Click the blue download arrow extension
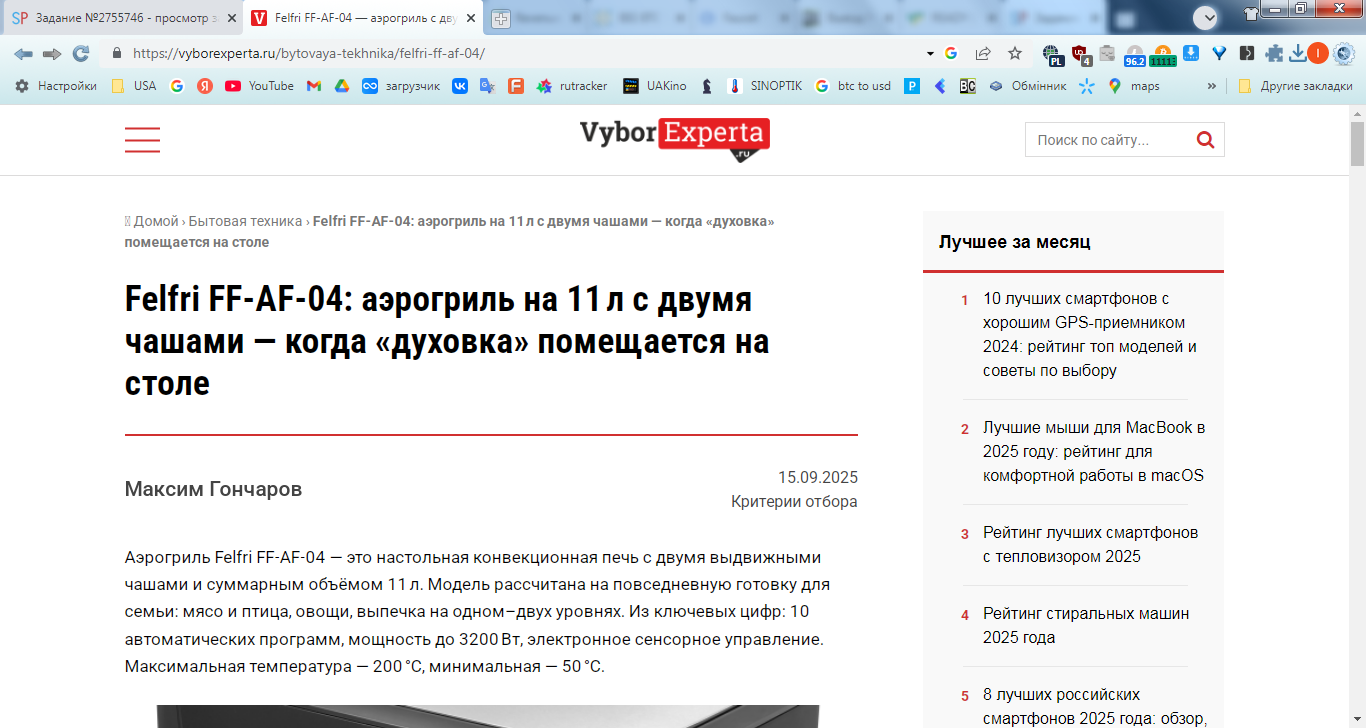This screenshot has width=1366, height=728. tap(1191, 53)
